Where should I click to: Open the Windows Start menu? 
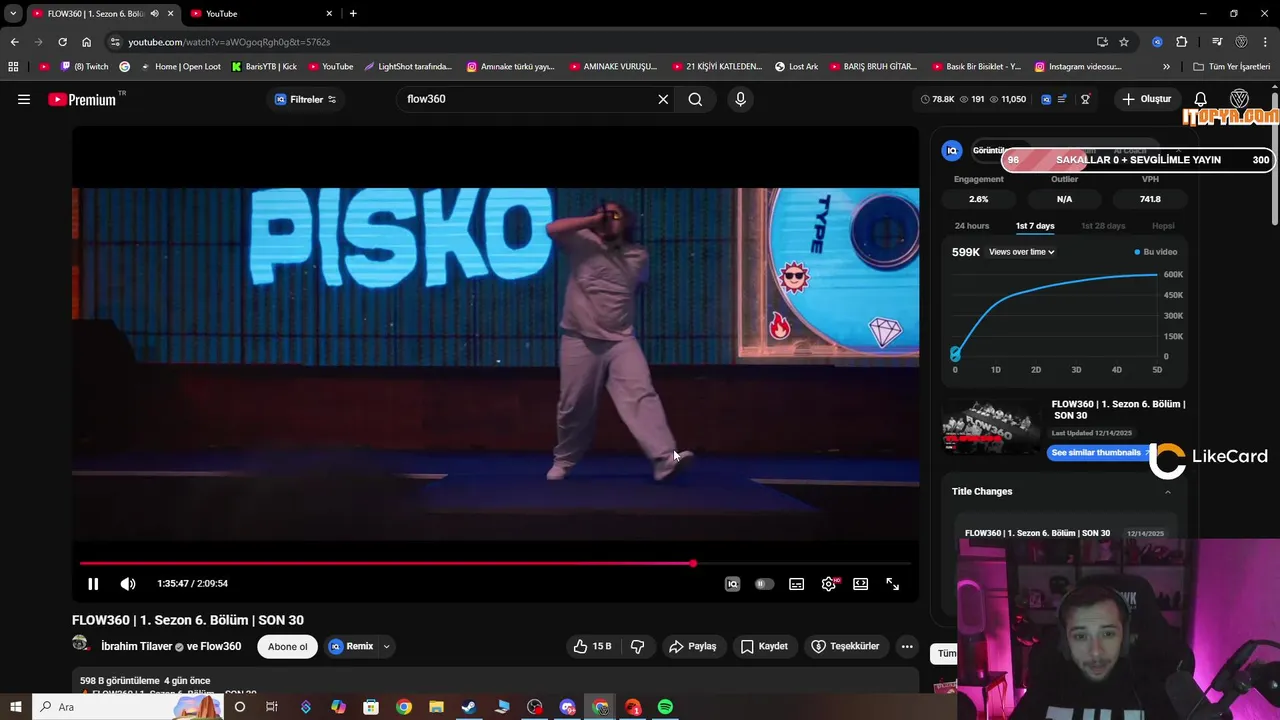(x=15, y=707)
